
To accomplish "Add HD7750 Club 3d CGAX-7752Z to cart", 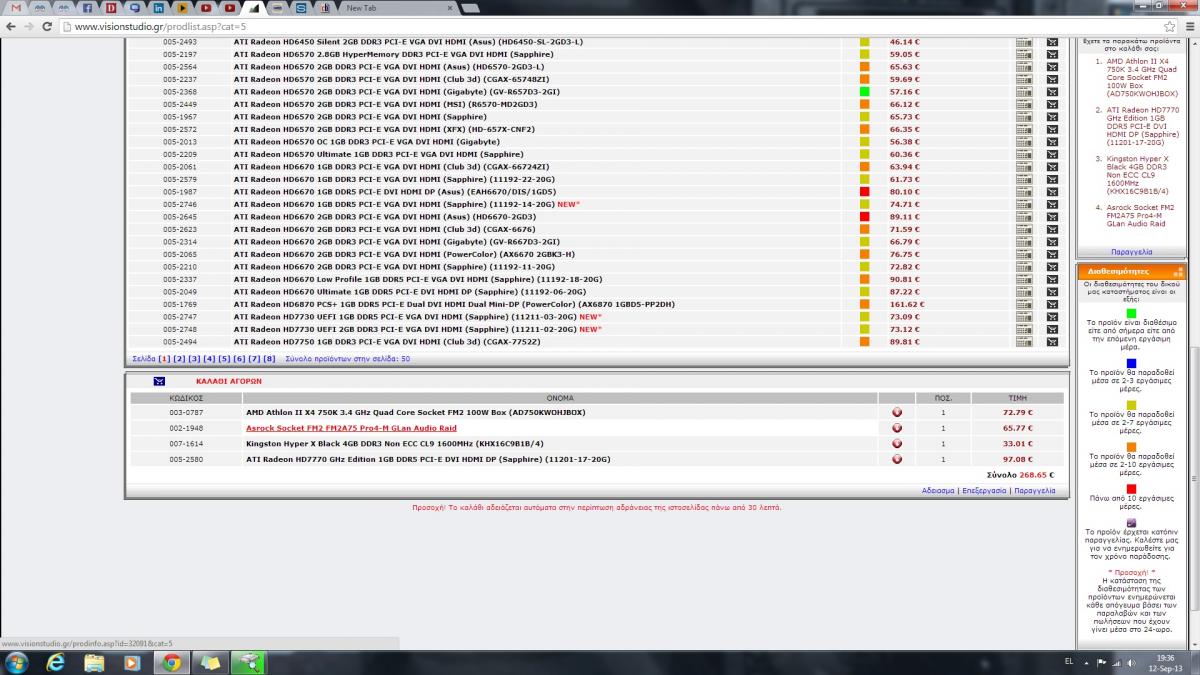I will click(x=1052, y=342).
